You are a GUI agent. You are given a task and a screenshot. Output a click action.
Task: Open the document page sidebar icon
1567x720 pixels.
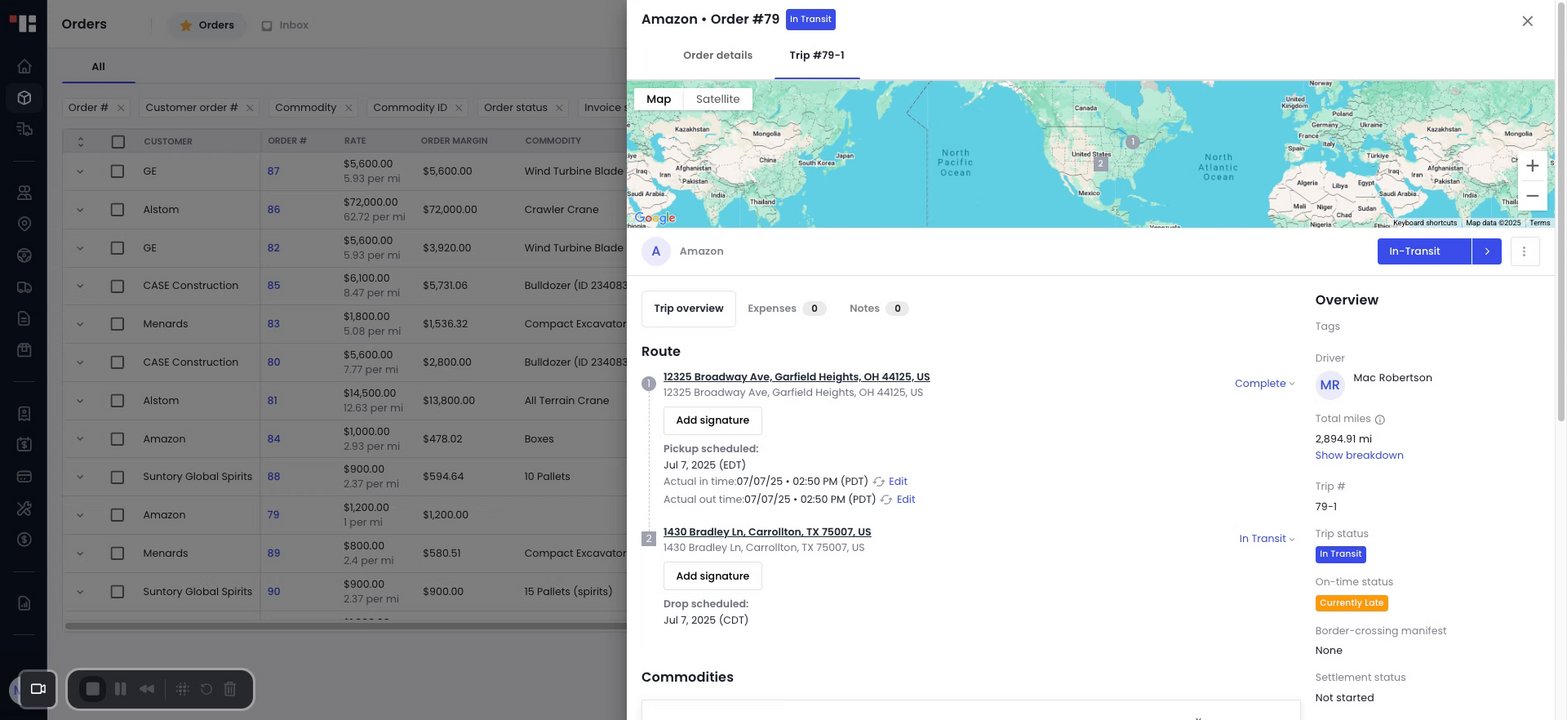[x=24, y=318]
